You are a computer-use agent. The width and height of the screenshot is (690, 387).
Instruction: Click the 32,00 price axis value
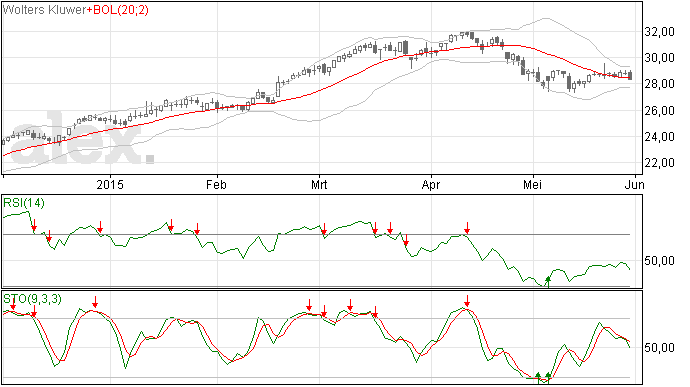click(x=659, y=32)
